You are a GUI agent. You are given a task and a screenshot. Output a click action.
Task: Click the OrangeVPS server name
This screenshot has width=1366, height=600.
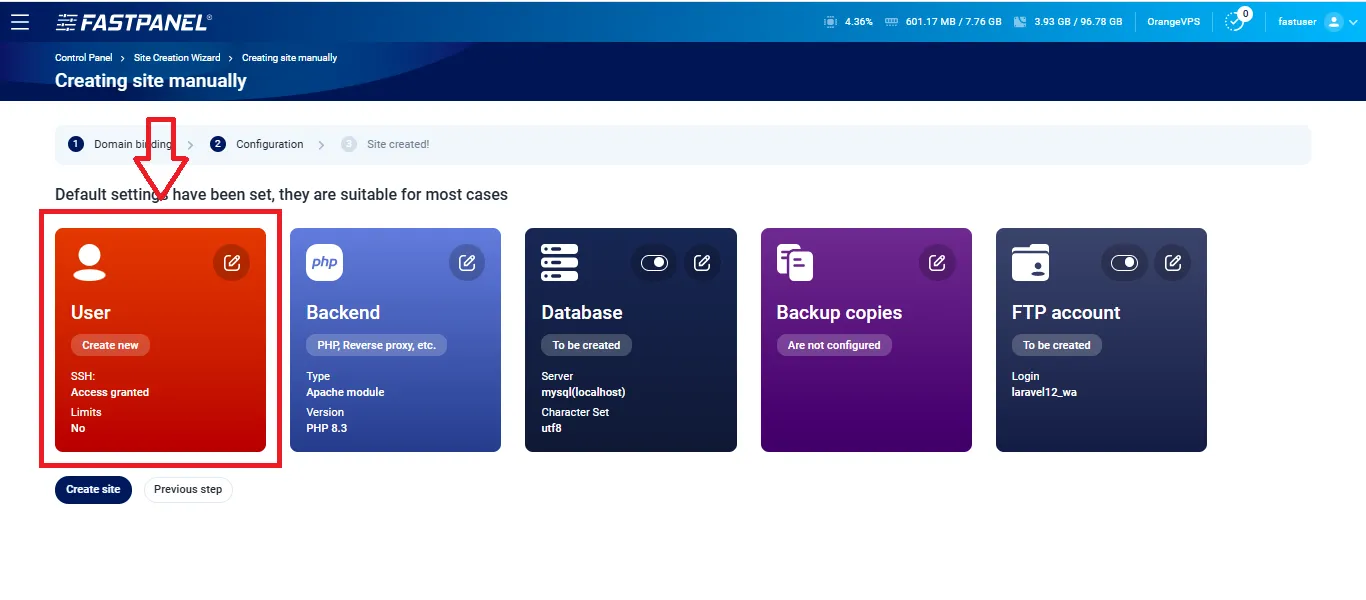coord(1173,21)
